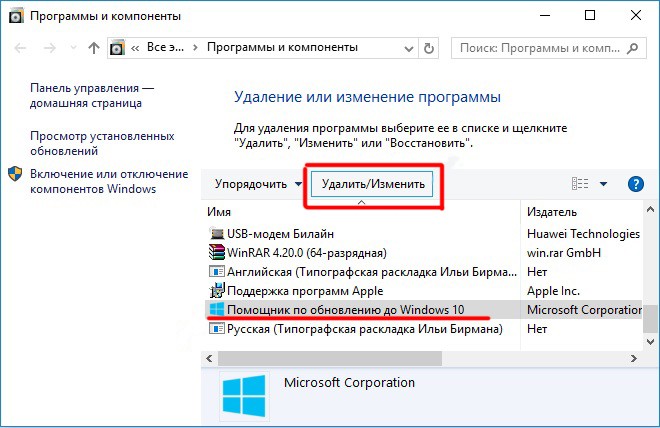Screen dimensions: 660x428
Task: Open help via blue question mark icon
Action: (635, 184)
